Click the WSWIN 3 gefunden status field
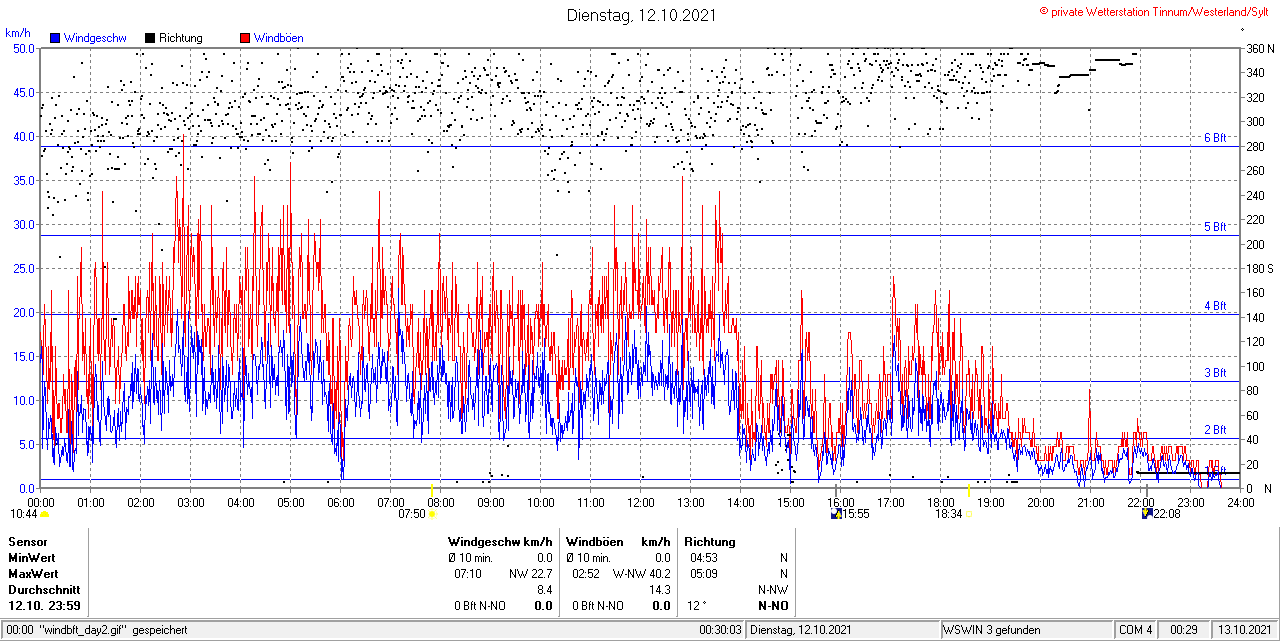This screenshot has height=641, width=1280. point(1026,630)
